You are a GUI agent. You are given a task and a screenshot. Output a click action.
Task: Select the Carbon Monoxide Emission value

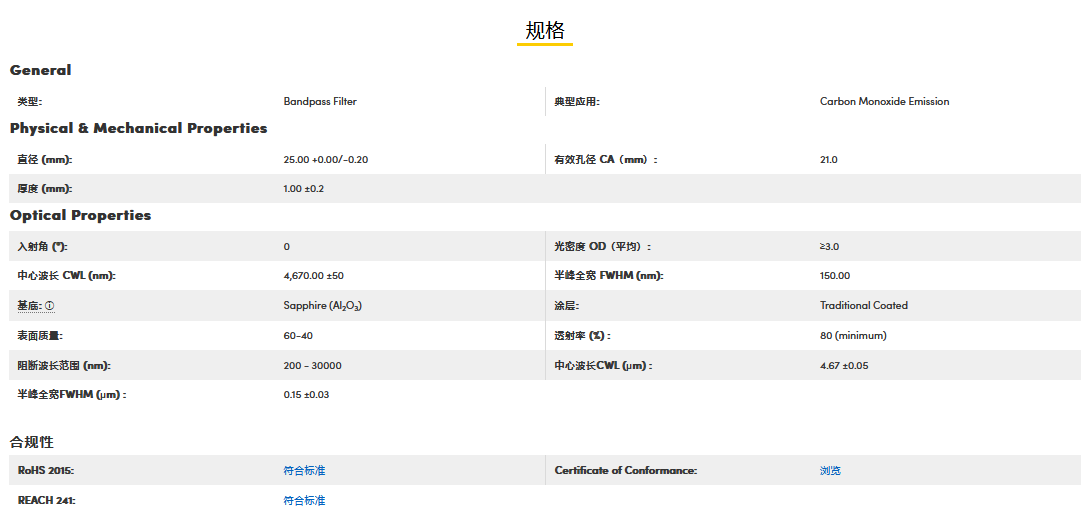[884, 101]
